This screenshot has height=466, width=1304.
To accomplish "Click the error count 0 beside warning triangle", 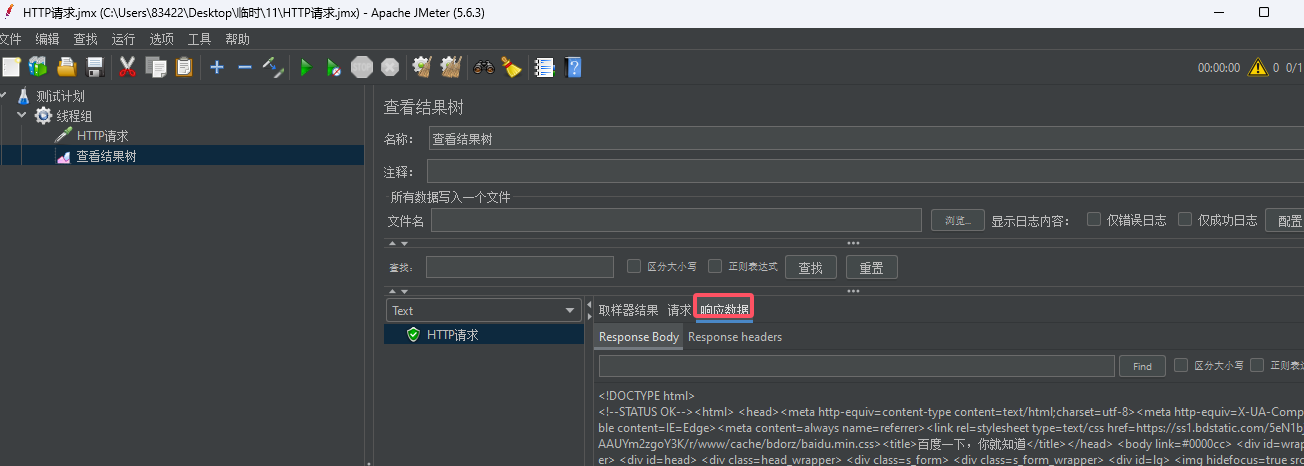I will pos(1276,68).
